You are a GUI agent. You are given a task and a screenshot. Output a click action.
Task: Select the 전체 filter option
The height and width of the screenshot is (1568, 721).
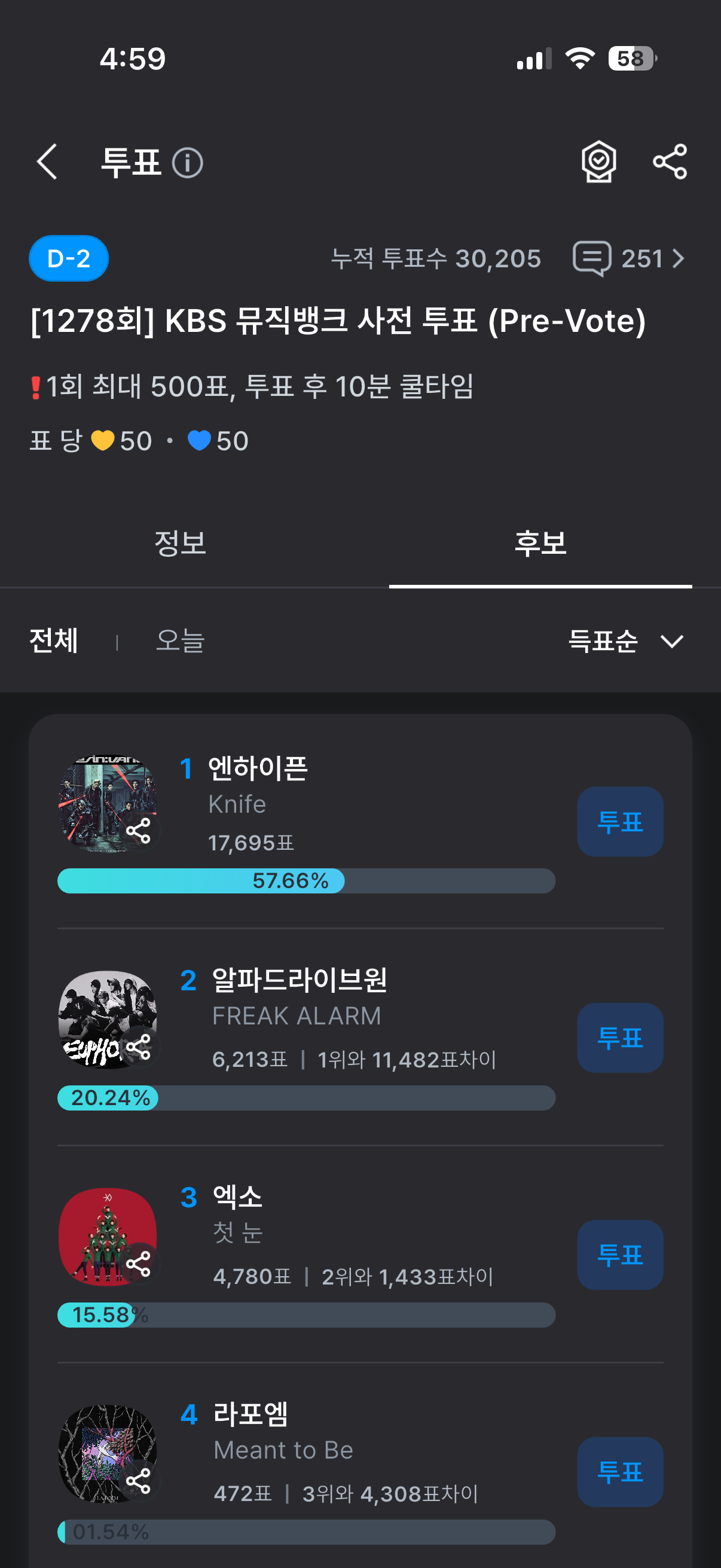[54, 641]
